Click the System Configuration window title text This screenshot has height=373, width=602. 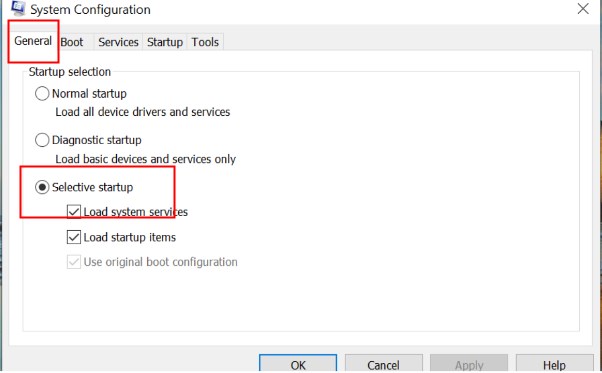[91, 10]
